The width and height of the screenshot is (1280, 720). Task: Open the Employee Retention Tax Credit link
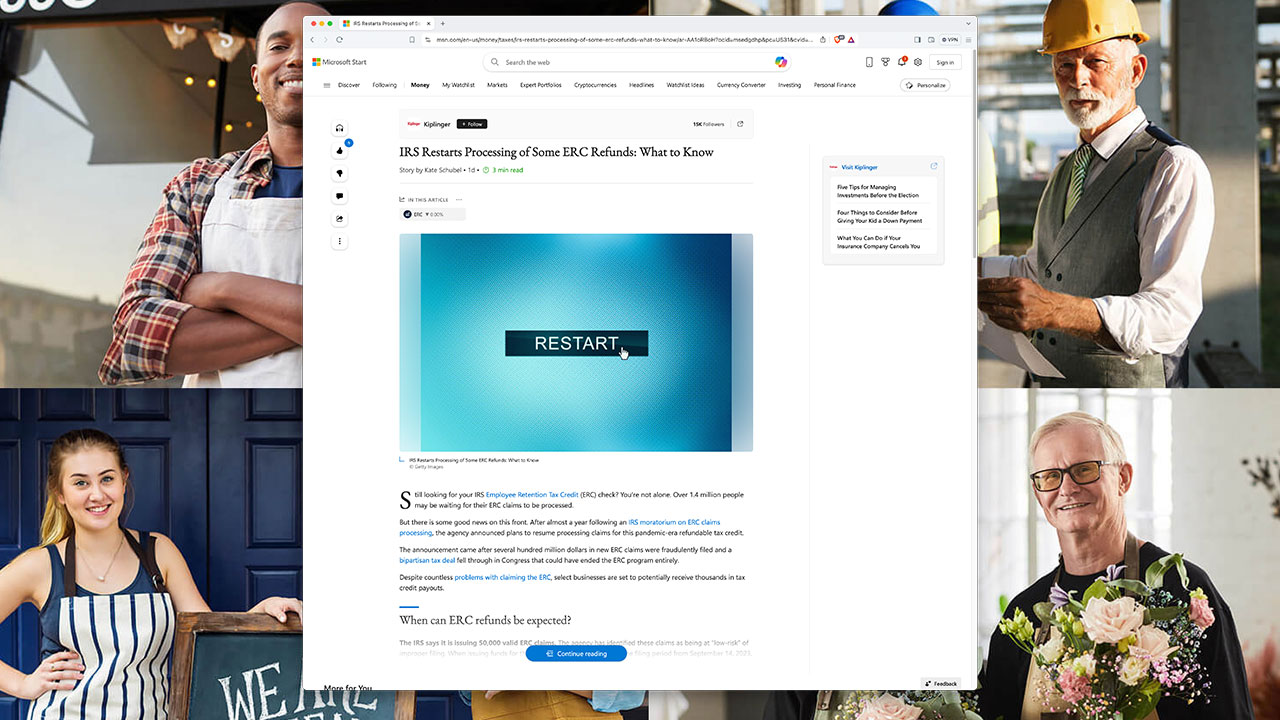(x=532, y=495)
